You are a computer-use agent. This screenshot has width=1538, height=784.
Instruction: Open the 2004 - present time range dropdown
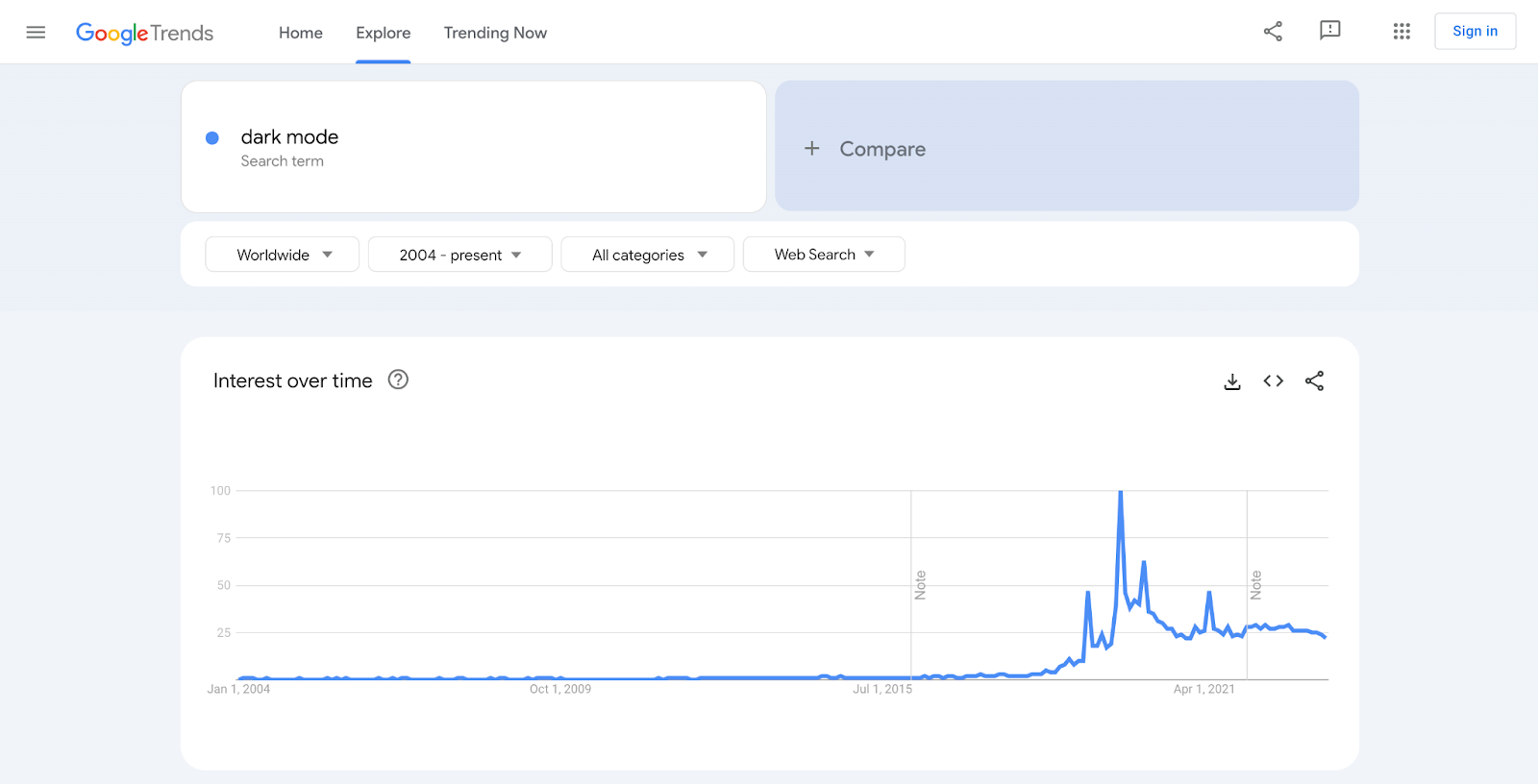[x=459, y=255]
